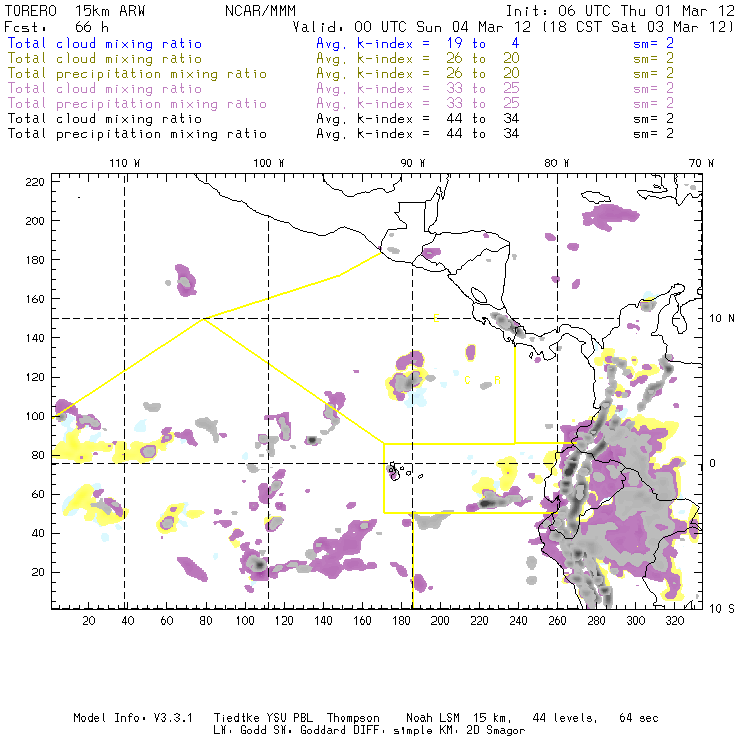The image size is (740, 740).
Task: Click the '240' tick on the horizontal axis
Action: [518, 621]
